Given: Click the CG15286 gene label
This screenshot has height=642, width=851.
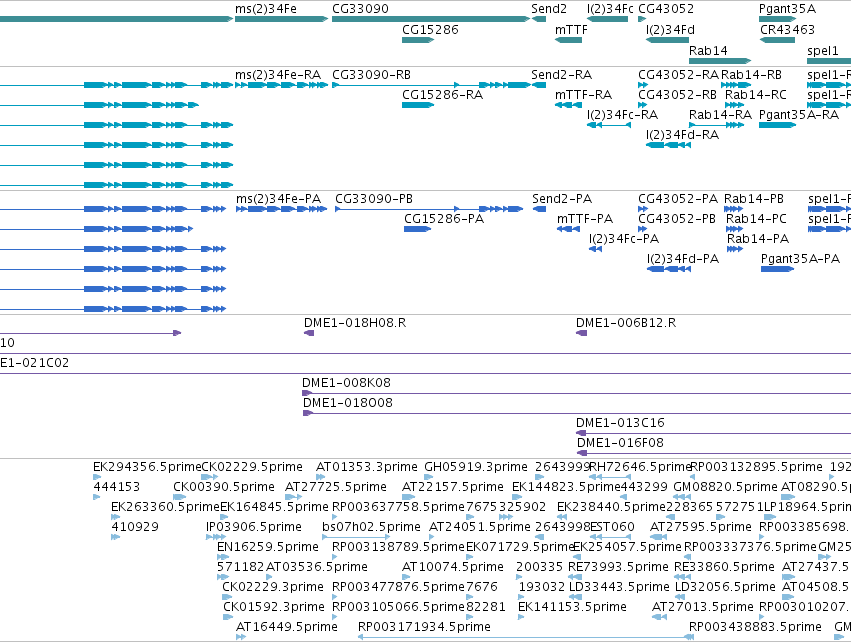Looking at the screenshot, I should [430, 30].
